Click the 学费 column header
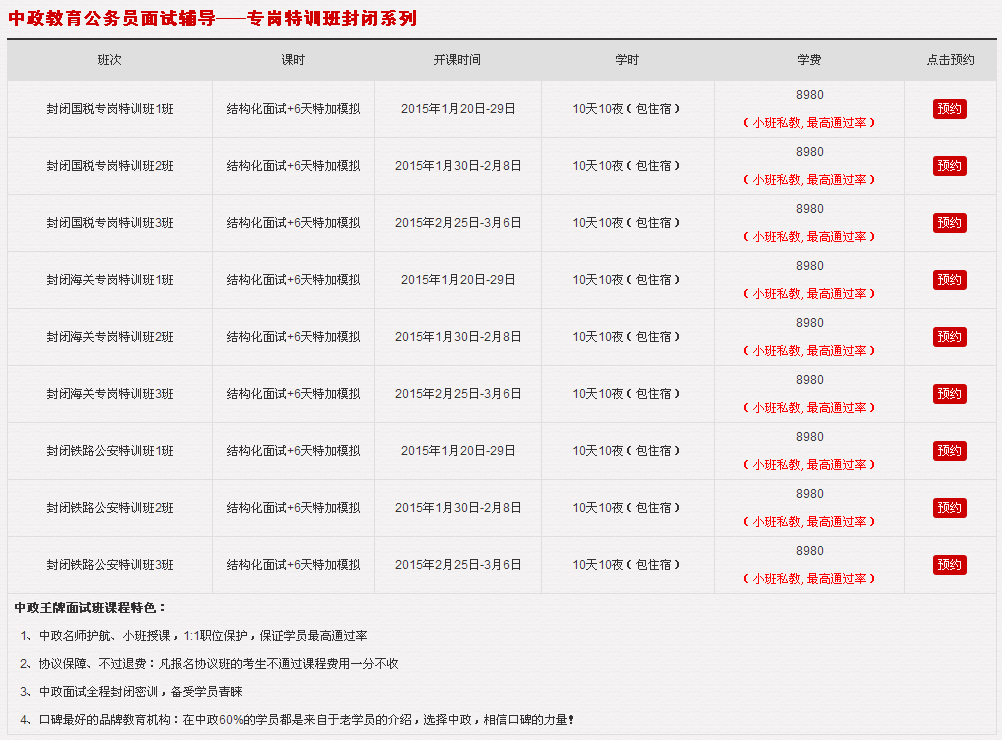This screenshot has height=740, width=1002. click(x=809, y=60)
